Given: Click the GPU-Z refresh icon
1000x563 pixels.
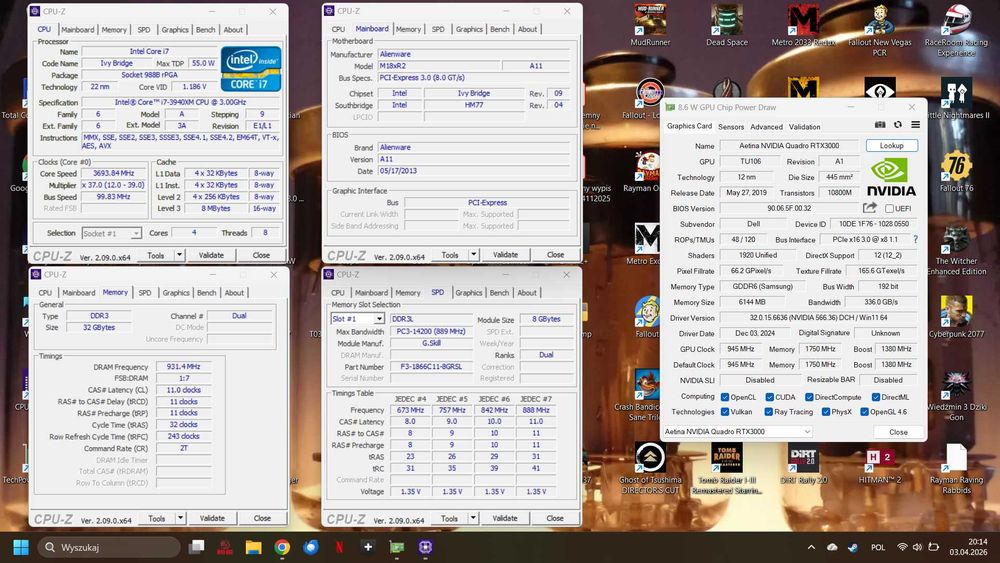Looking at the screenshot, I should coord(897,125).
